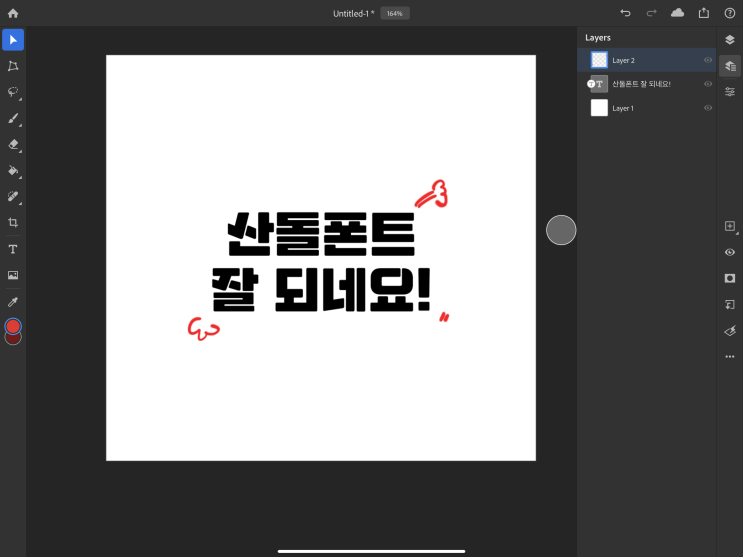This screenshot has width=743, height=557.
Task: Hide the 산돌폰트 text layer eye icon
Action: point(708,84)
